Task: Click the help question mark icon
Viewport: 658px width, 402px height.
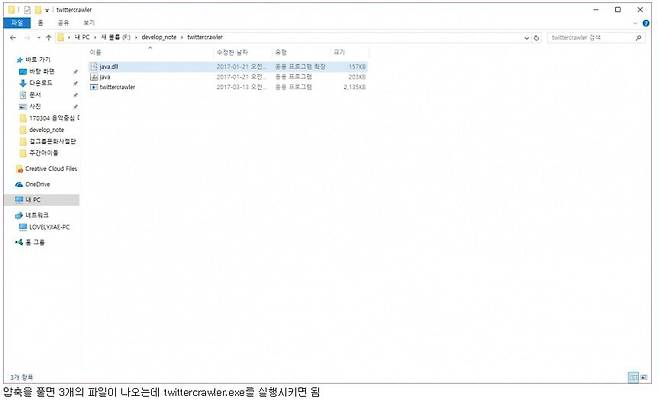Action: (645, 22)
